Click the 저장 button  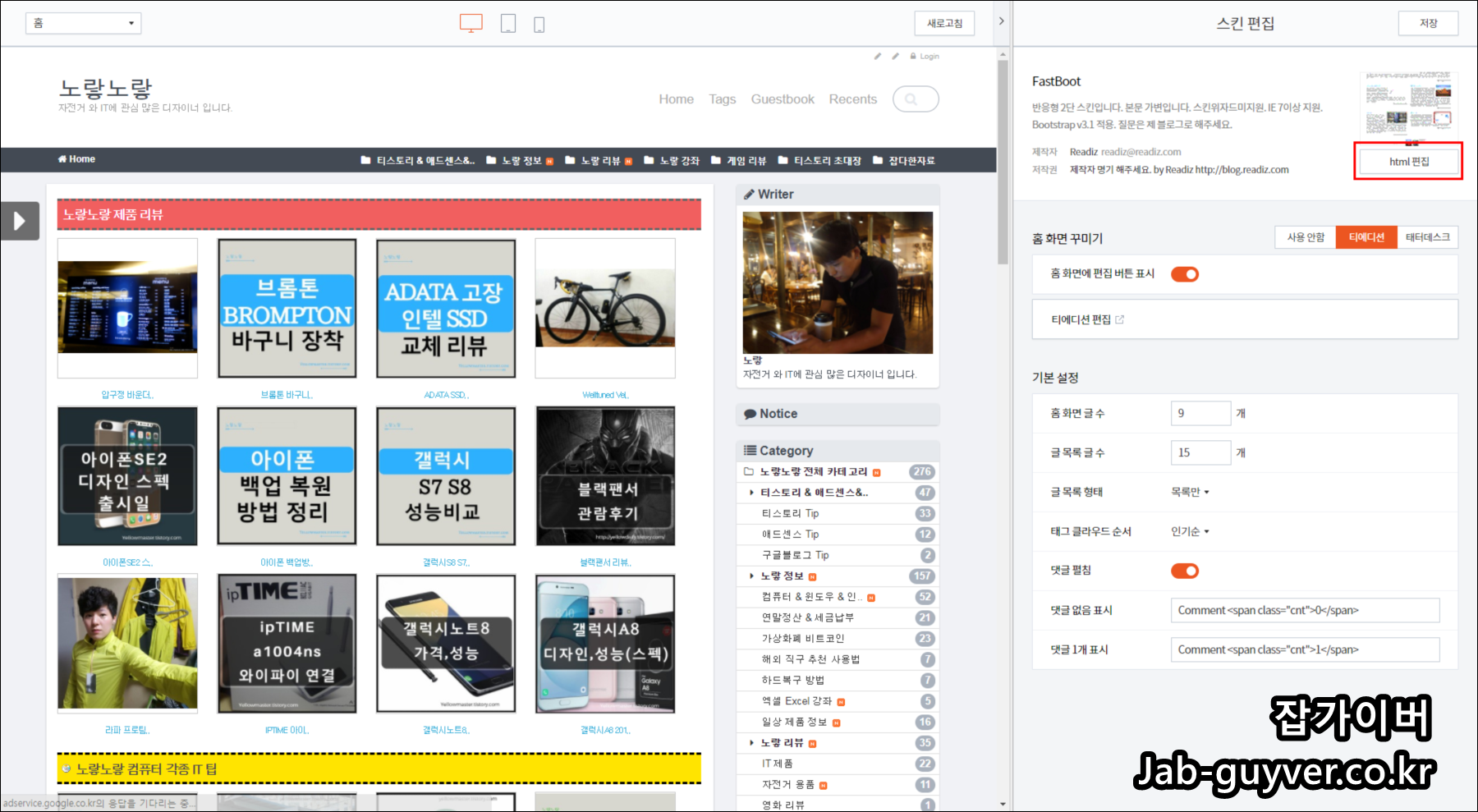tap(1428, 23)
